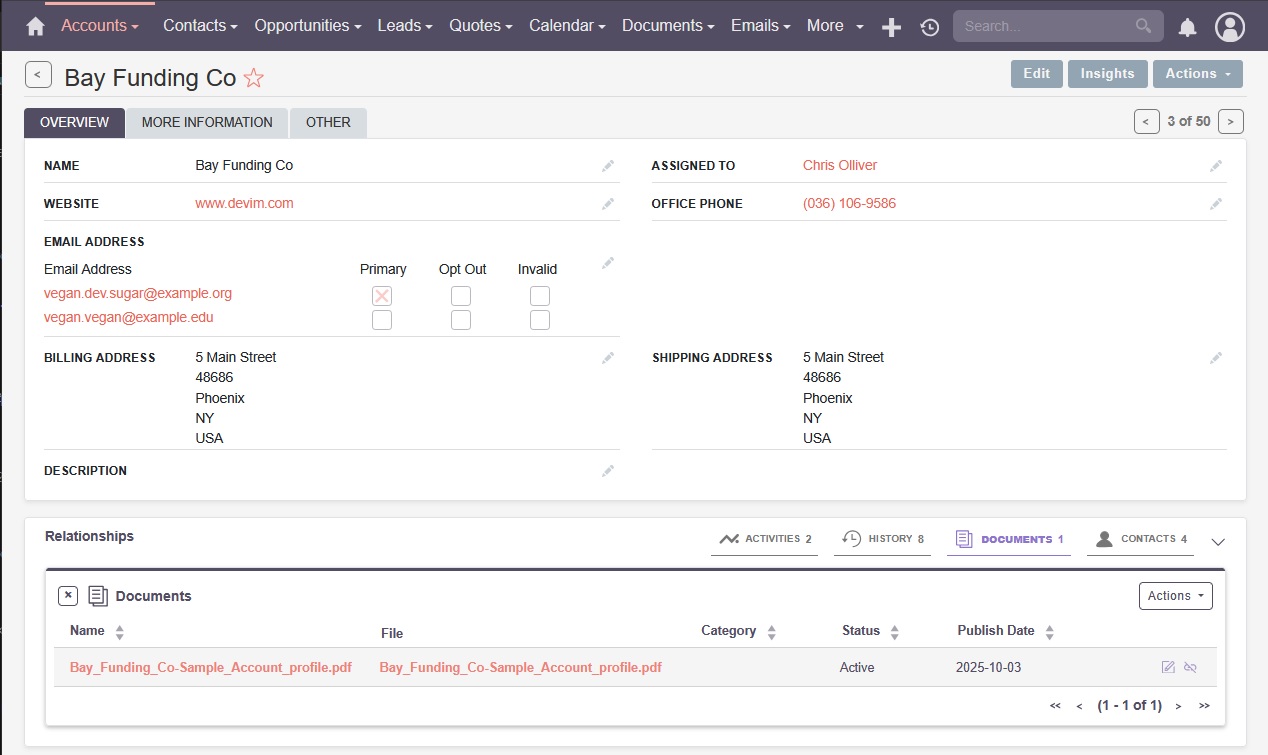Click the Home icon in navigation bar
Viewport: 1268px width, 755px height.
[36, 27]
